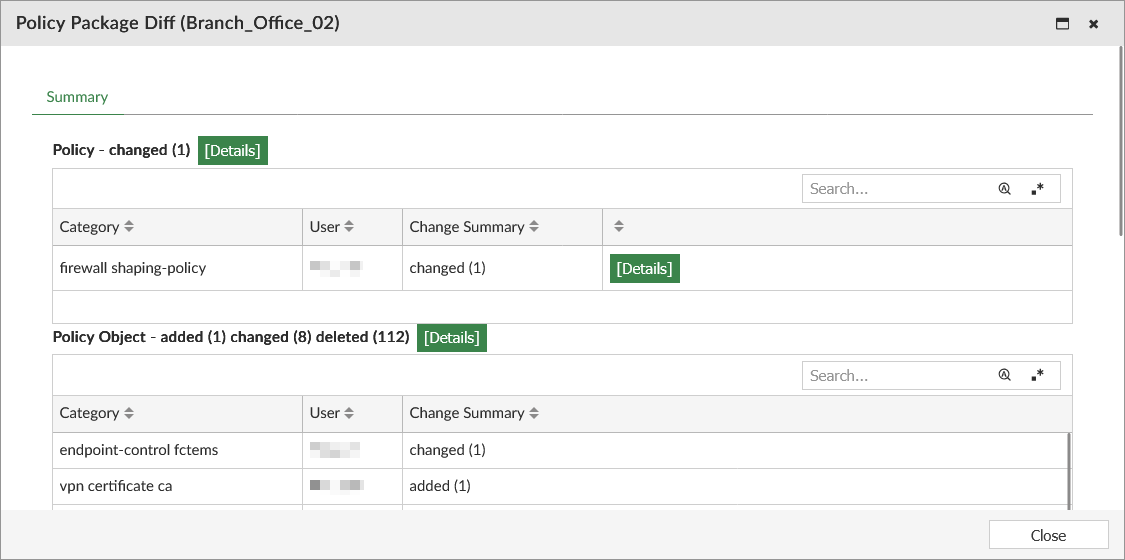1125x560 pixels.
Task: Open Details next to the 'Policy - changed (1)' heading
Action: point(232,151)
